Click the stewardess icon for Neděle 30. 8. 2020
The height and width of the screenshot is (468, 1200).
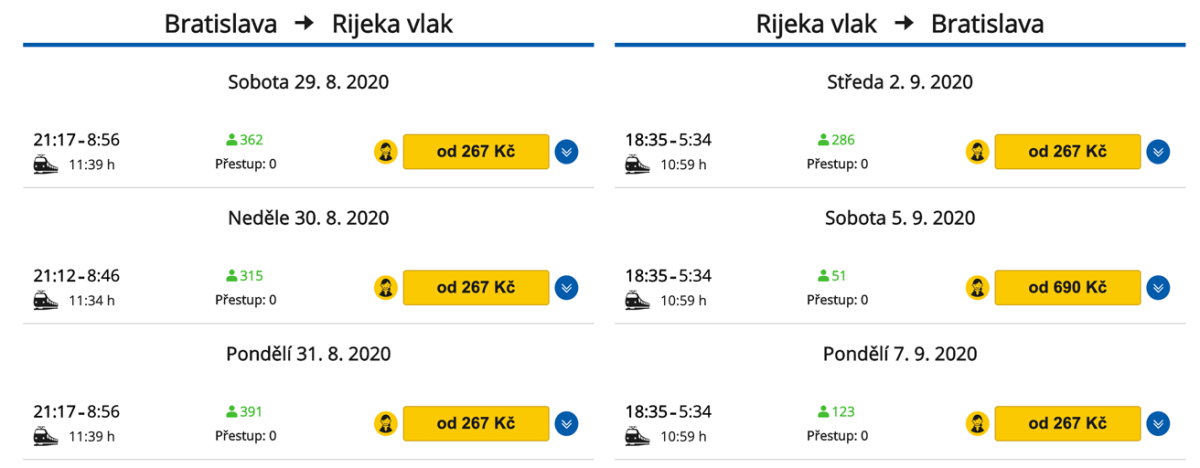click(x=384, y=288)
